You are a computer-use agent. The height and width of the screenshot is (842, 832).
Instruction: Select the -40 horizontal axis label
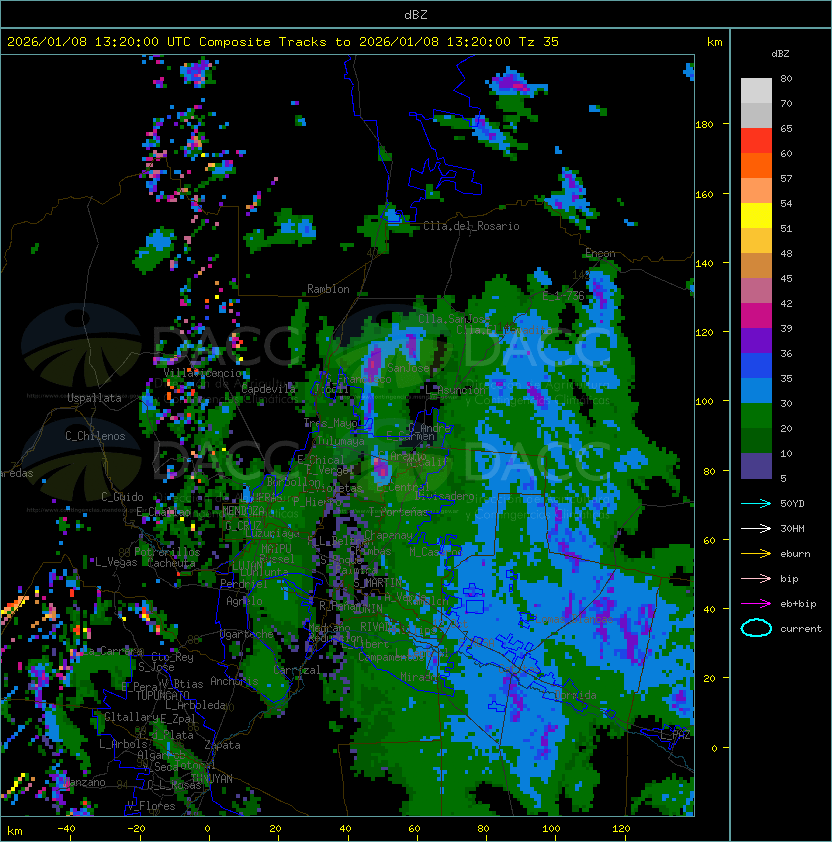coord(67,829)
